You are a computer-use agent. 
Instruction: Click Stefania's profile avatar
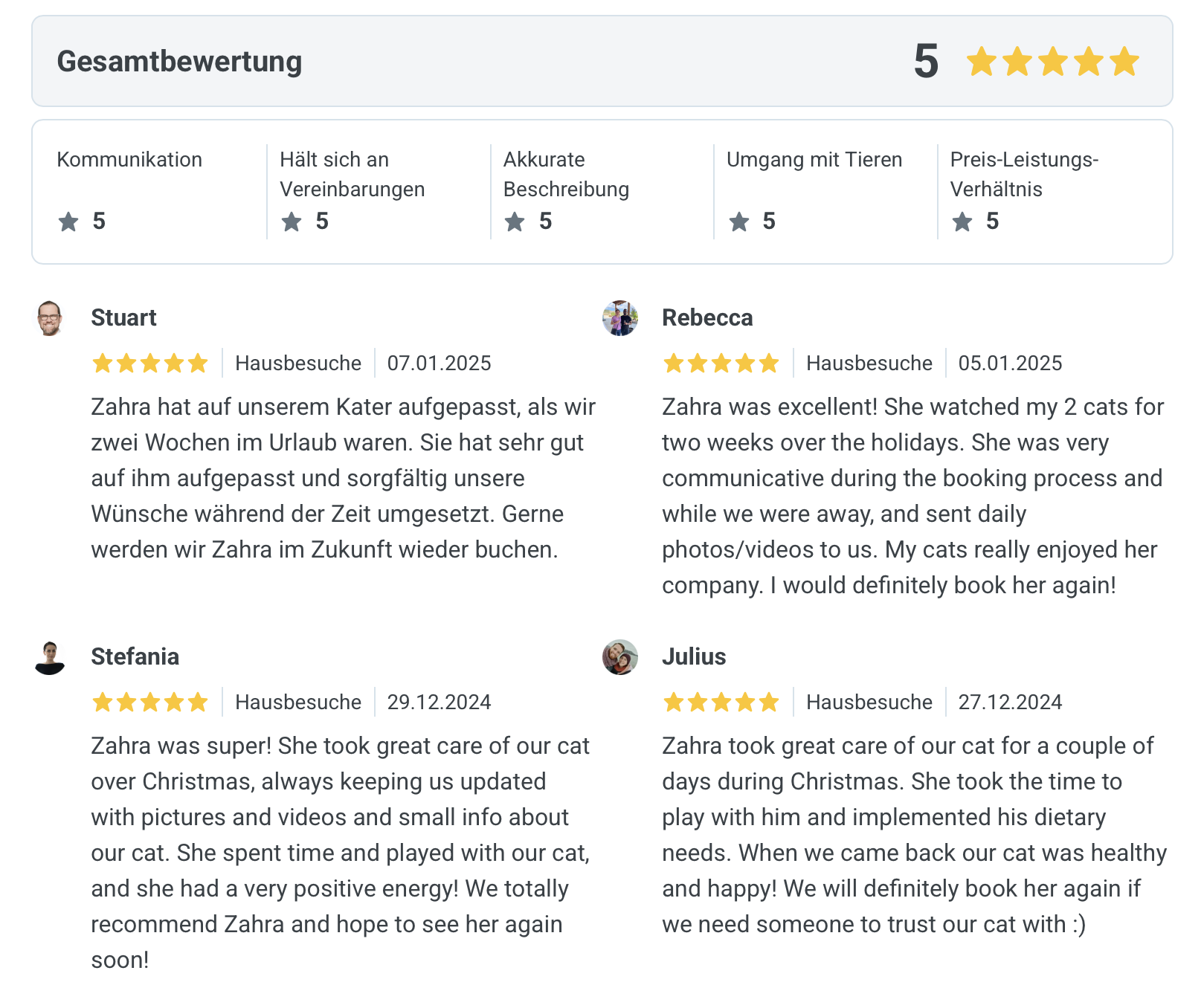click(x=50, y=658)
